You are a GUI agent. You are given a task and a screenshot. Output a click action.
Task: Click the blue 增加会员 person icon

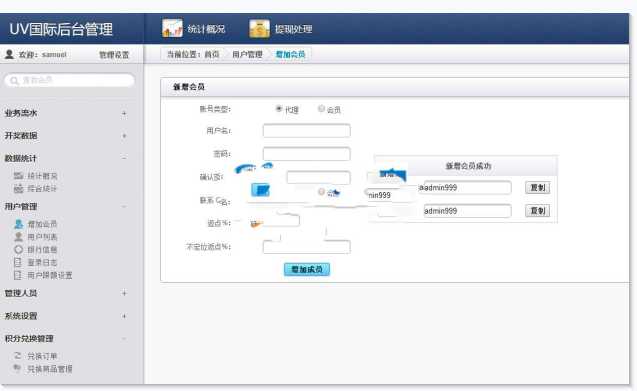[18, 224]
